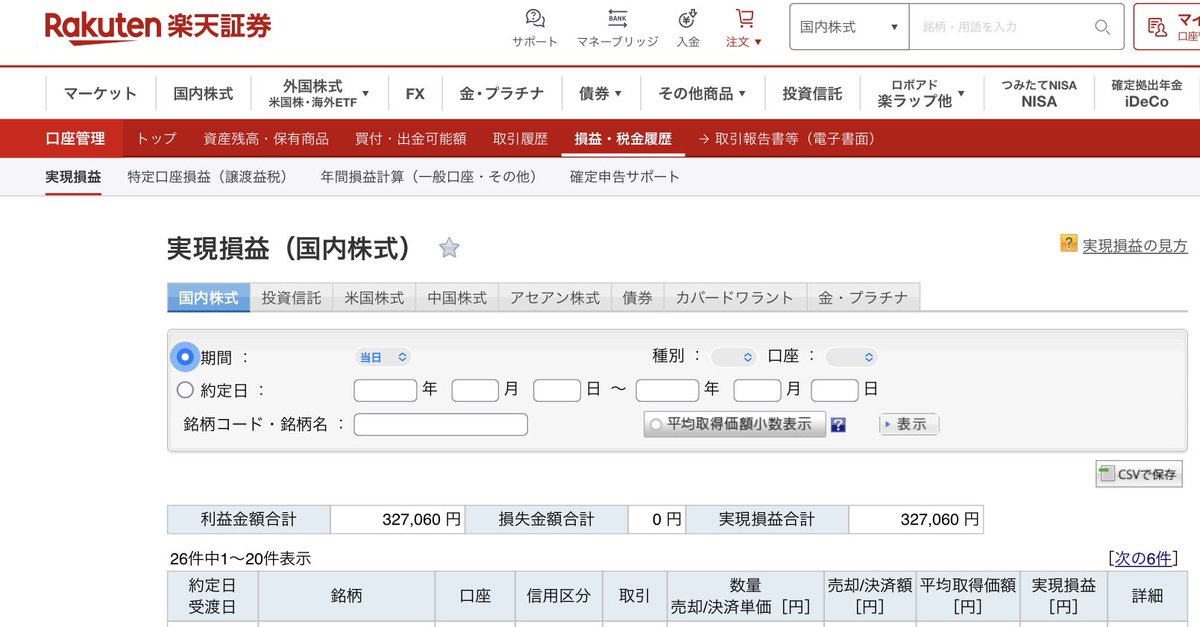
Task: Open the 金・プラチナ main navigation item
Action: (502, 93)
